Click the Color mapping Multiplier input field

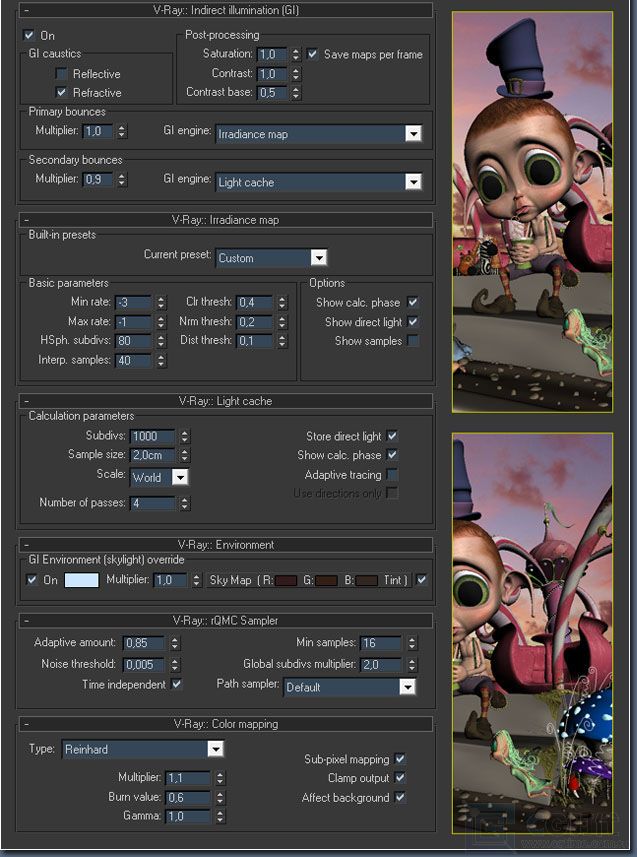(x=188, y=778)
